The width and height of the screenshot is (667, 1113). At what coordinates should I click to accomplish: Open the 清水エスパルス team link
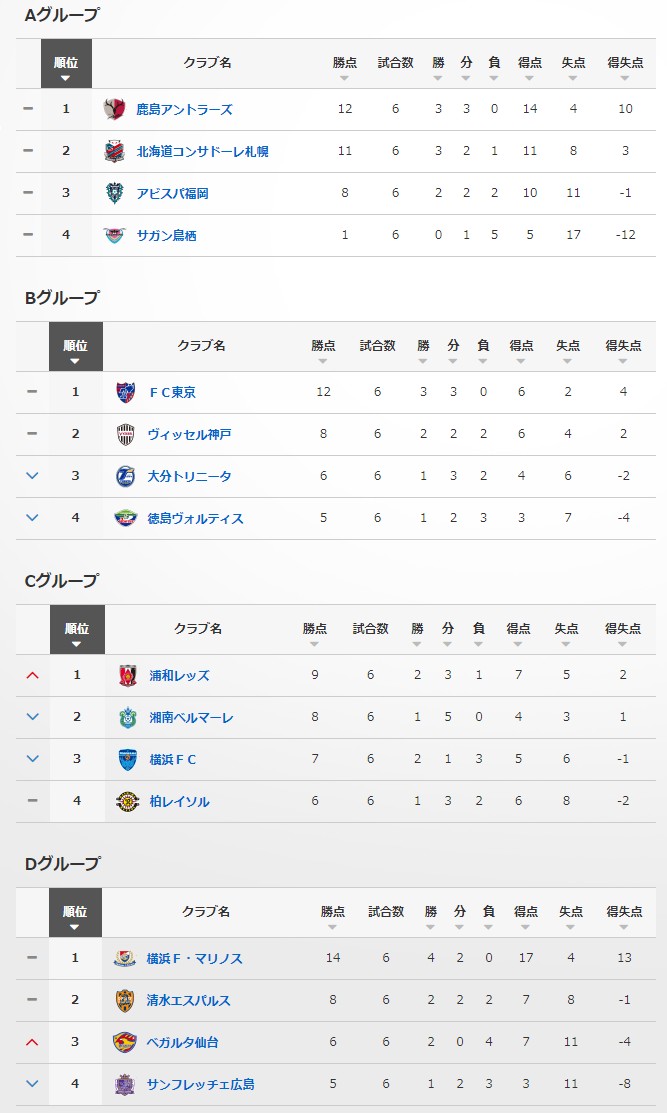click(x=188, y=1000)
